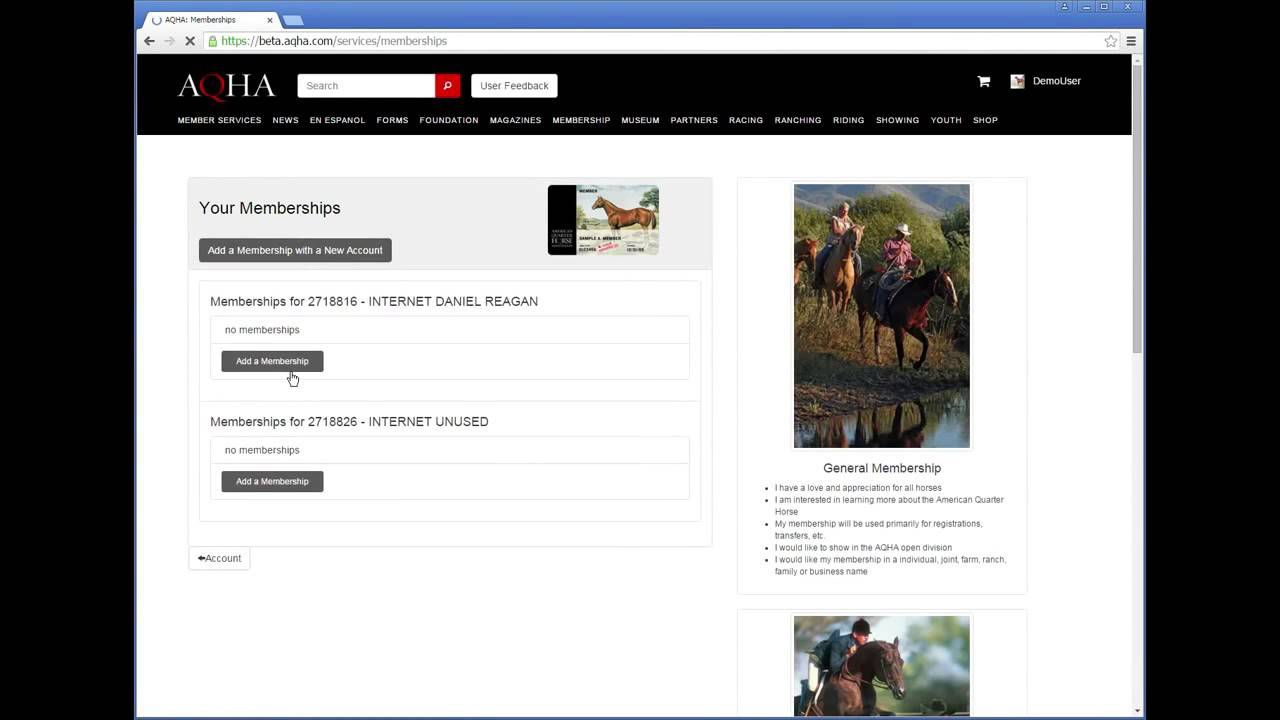Image resolution: width=1280 pixels, height=720 pixels.
Task: Click 'I have a love and appreciation for all horses'
Action: (858, 488)
